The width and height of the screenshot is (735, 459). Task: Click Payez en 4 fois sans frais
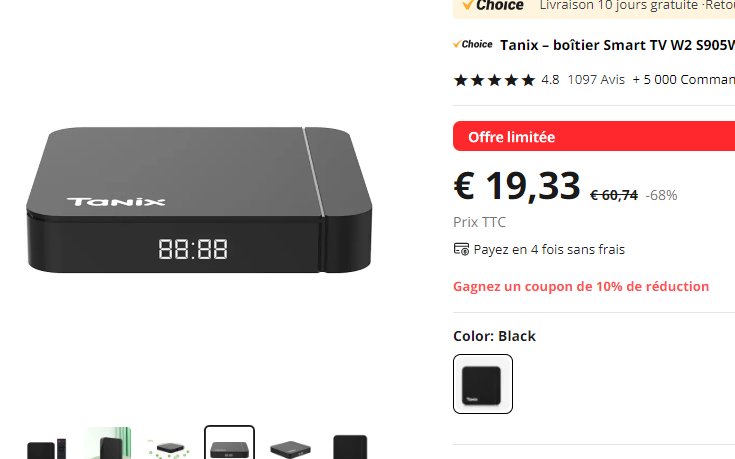coord(549,249)
